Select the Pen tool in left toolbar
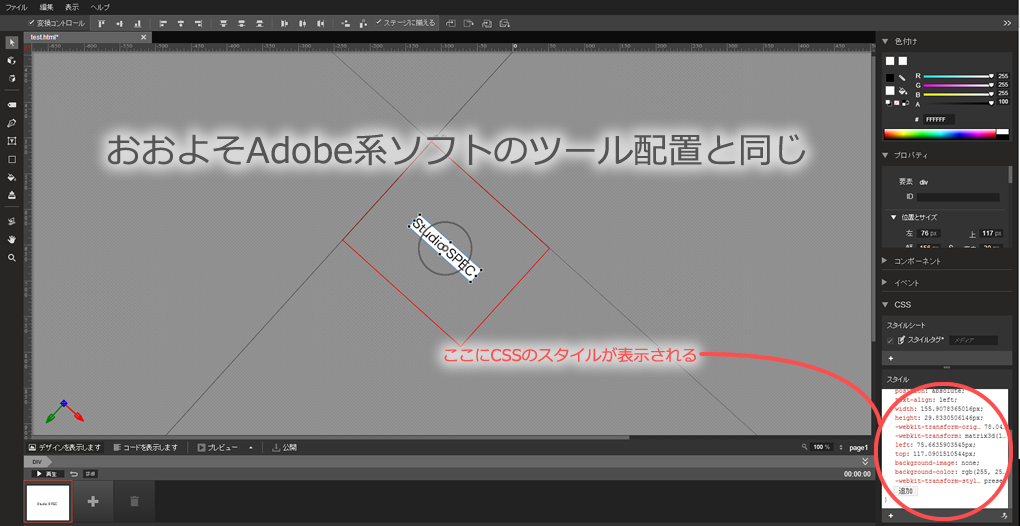This screenshot has width=1020, height=526. (x=12, y=123)
